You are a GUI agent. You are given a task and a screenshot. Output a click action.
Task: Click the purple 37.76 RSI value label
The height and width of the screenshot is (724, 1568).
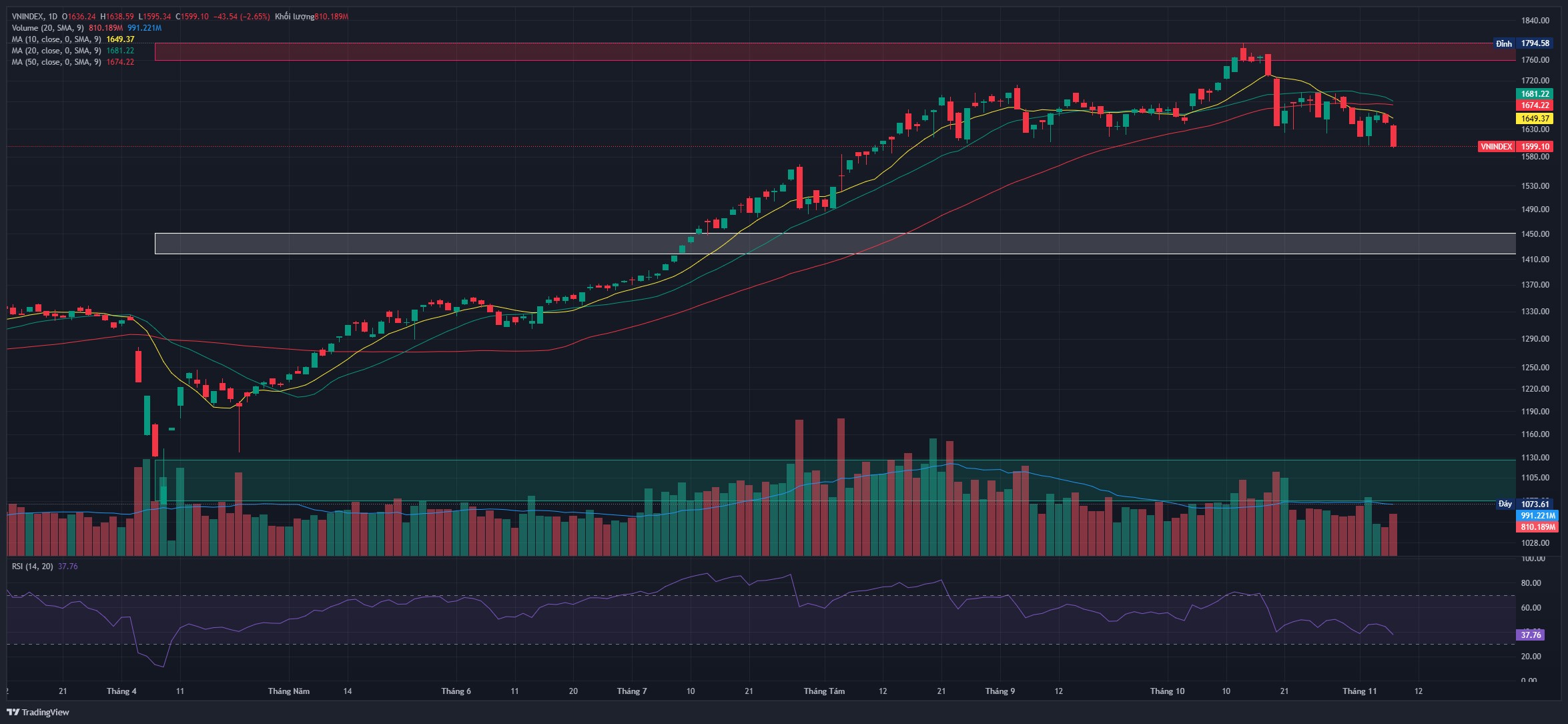1531,635
